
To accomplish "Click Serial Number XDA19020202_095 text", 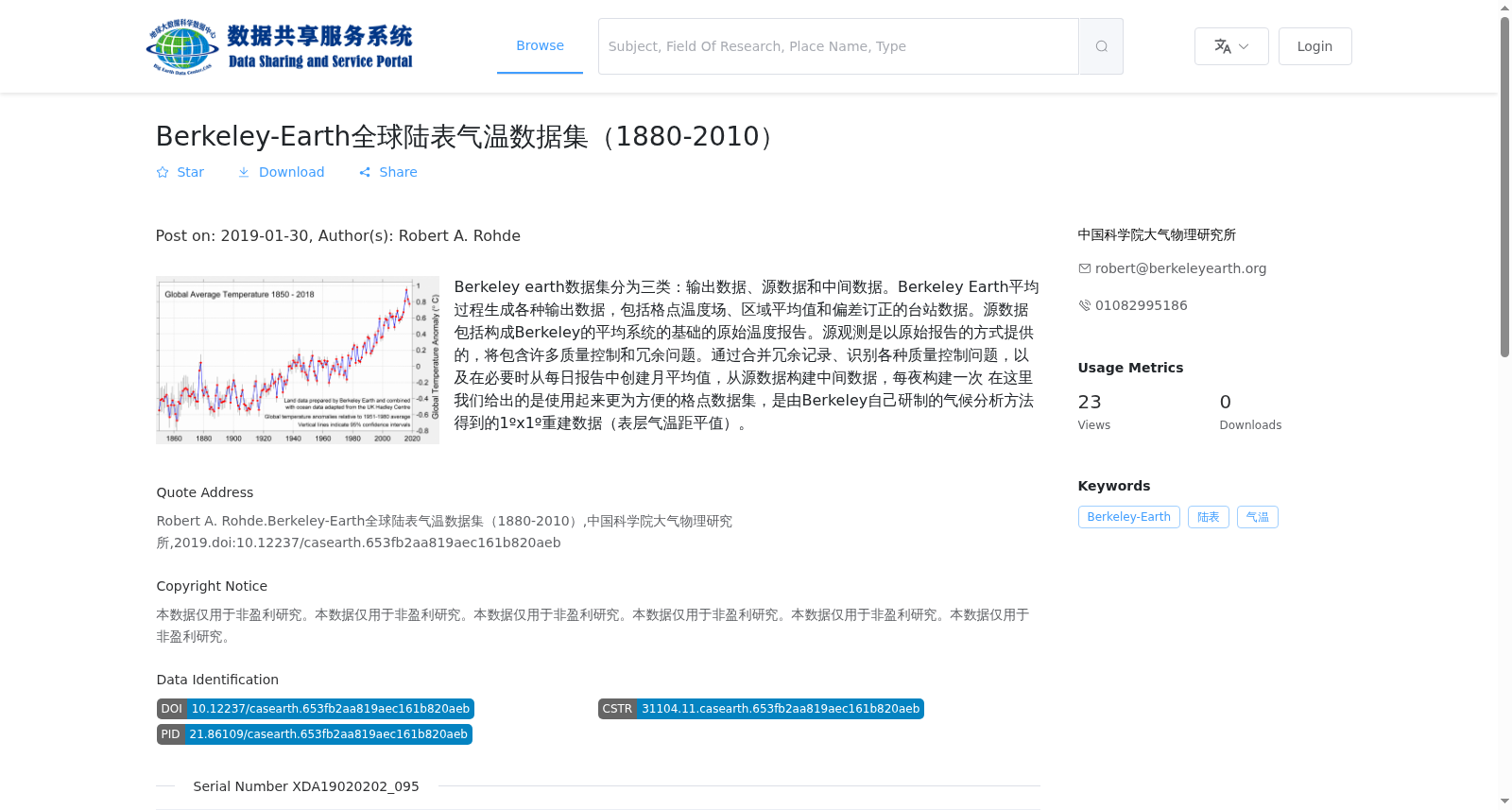I will point(306,786).
